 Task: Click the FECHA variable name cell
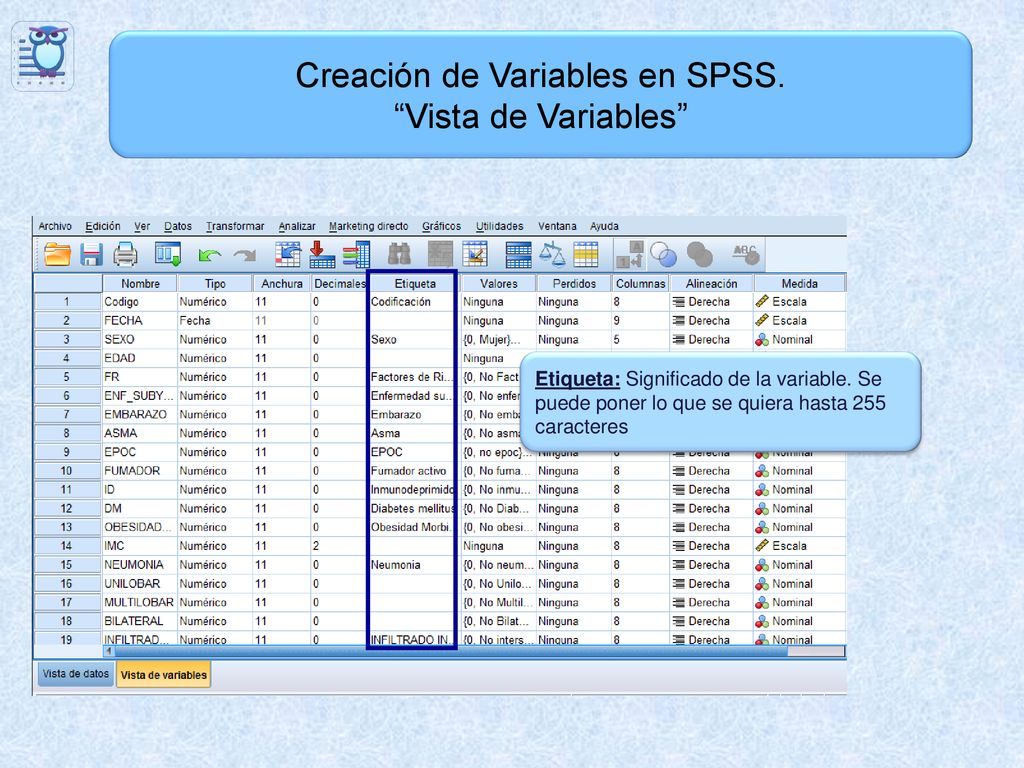(x=140, y=321)
